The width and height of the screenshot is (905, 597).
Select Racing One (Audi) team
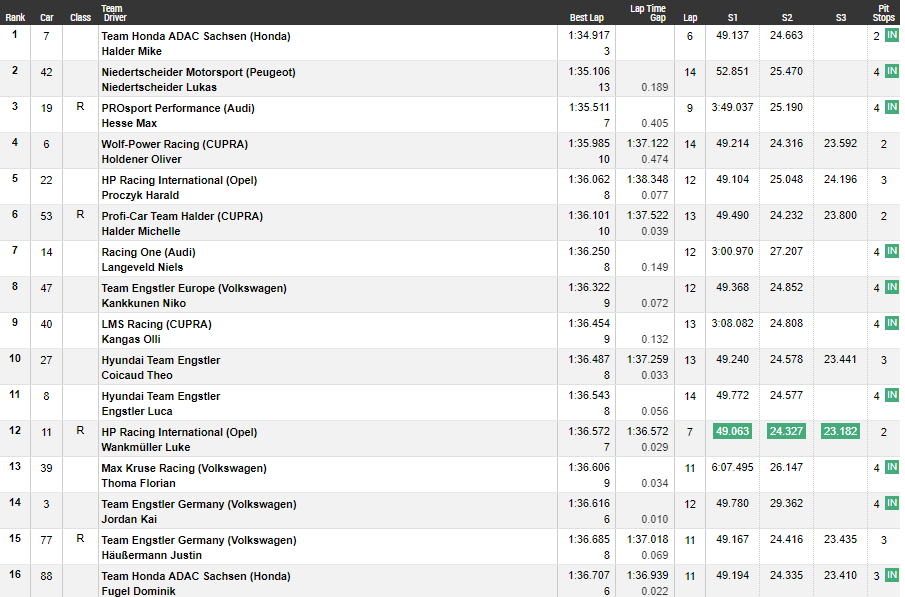[148, 252]
